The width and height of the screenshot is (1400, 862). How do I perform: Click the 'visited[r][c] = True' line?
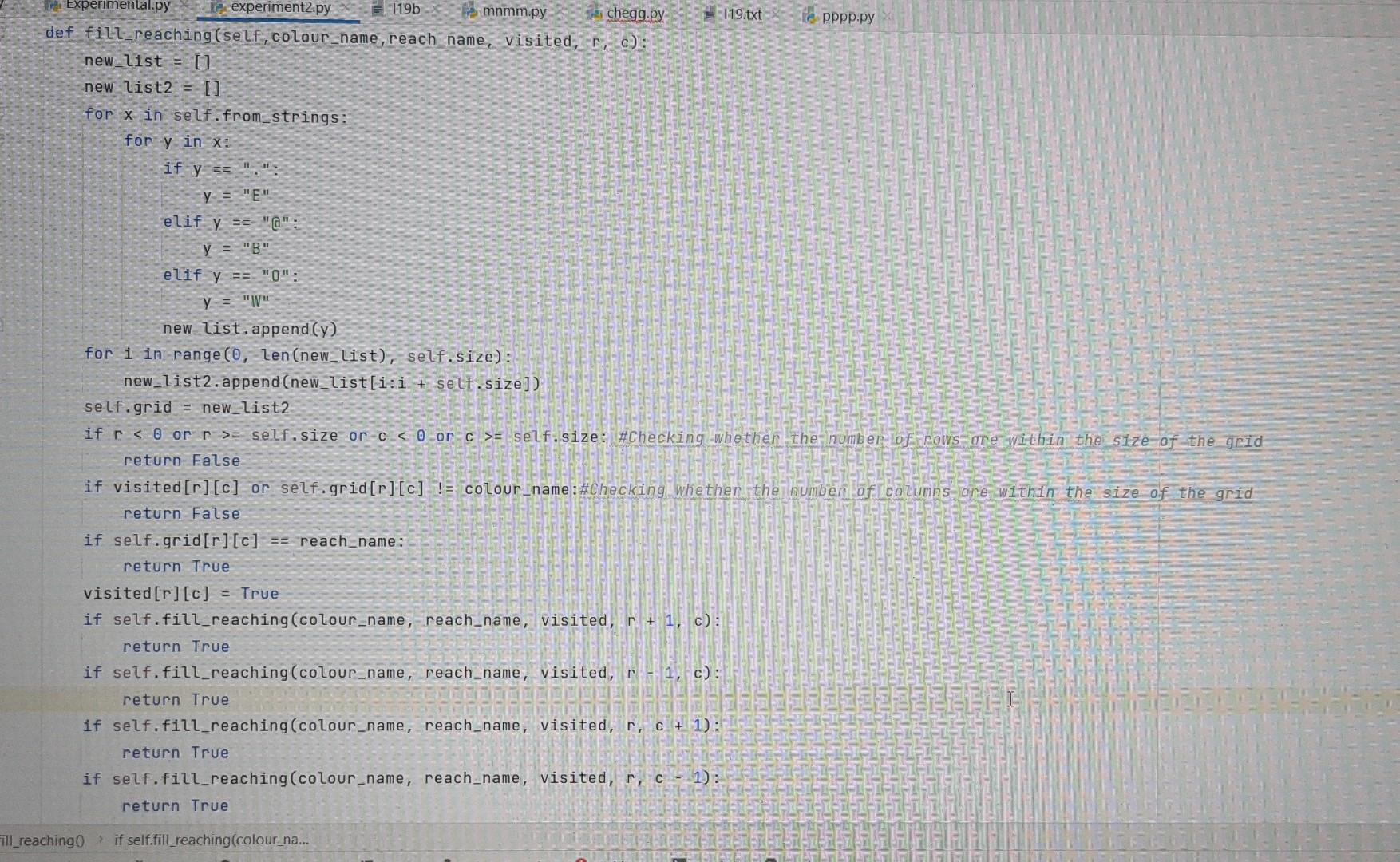pyautogui.click(x=181, y=594)
